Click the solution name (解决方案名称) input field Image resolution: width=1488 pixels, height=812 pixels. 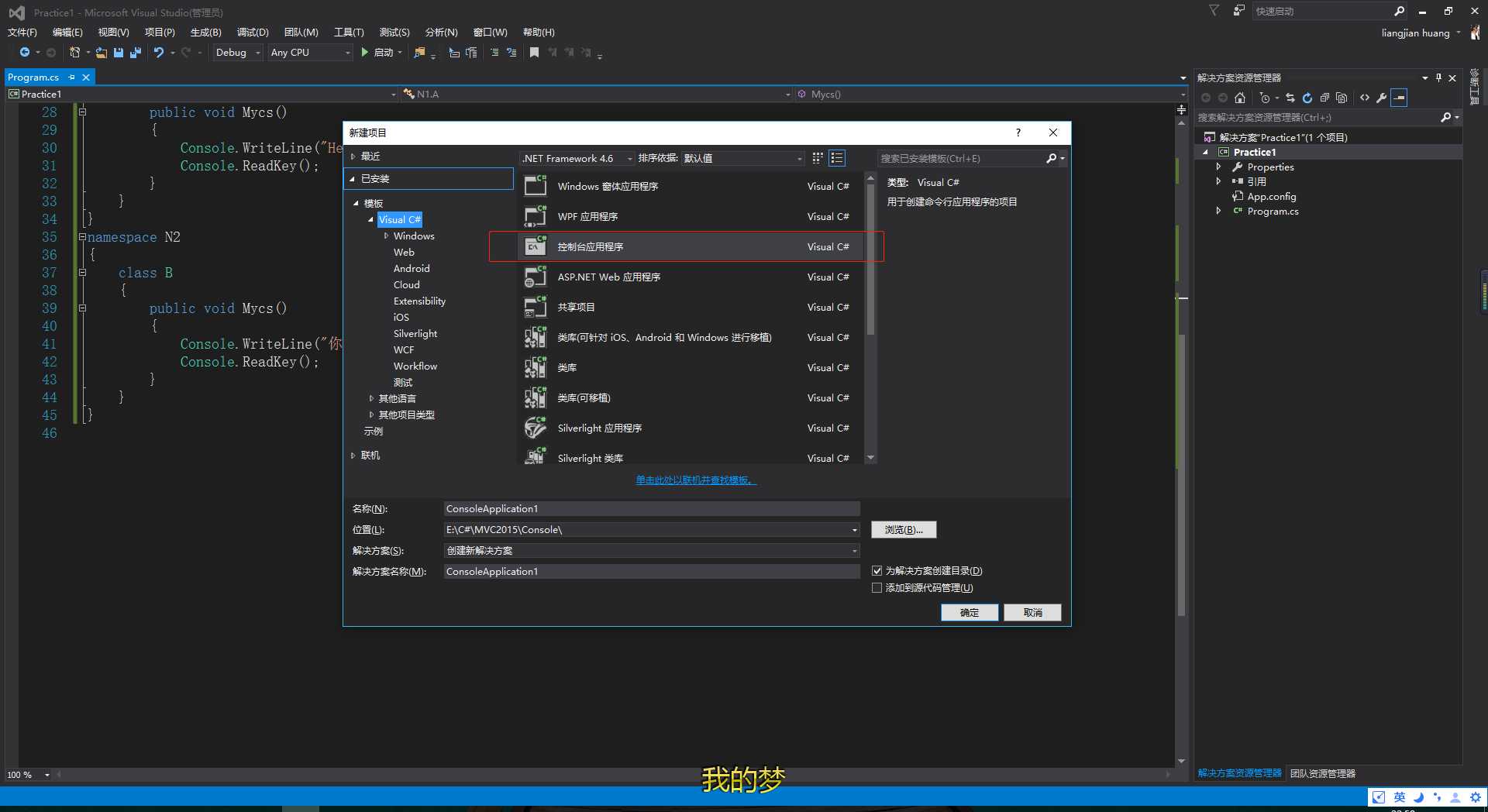652,572
